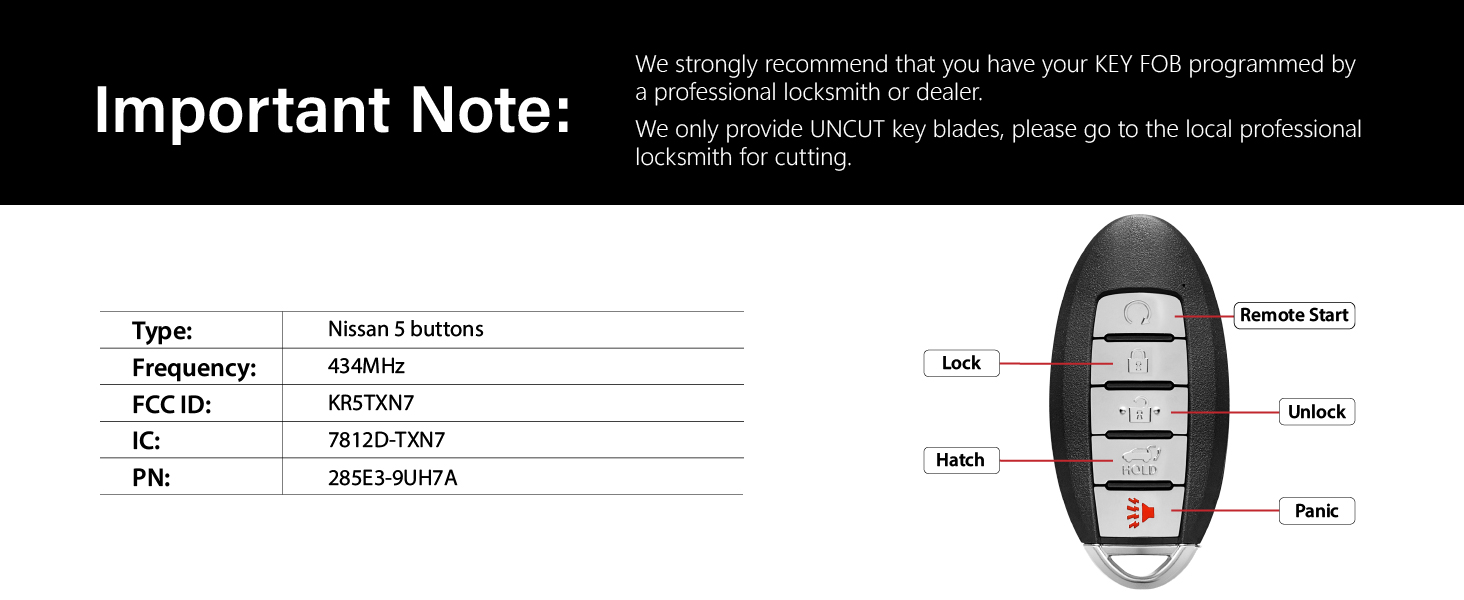Select the Unlock label
This screenshot has width=1464, height=600.
pyautogui.click(x=1317, y=412)
